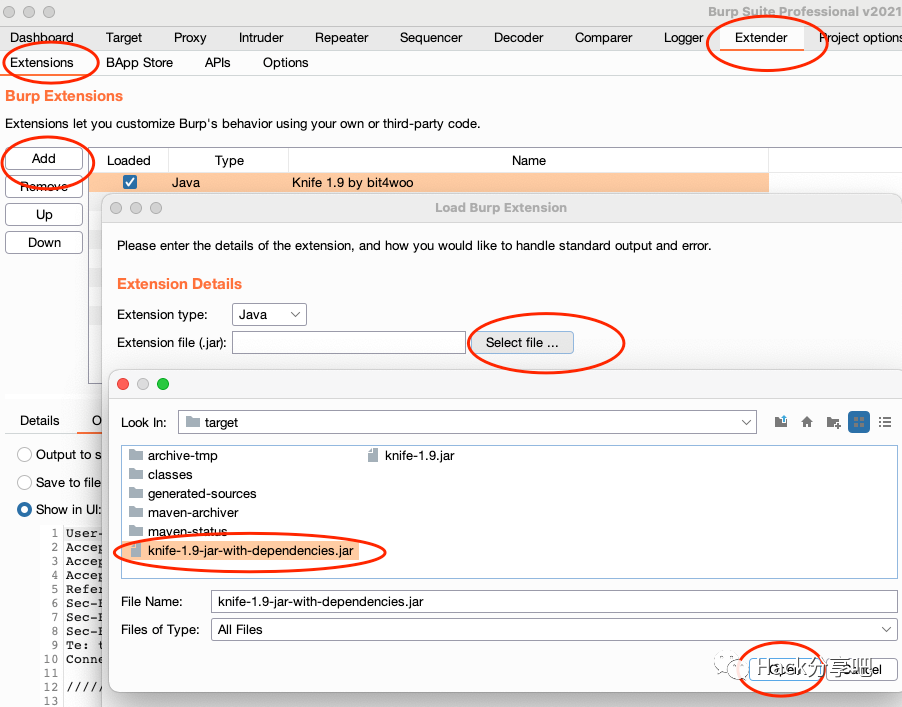The width and height of the screenshot is (902, 707).
Task: Select the Knife 1.9 by bit4woo row
Action: 429,182
